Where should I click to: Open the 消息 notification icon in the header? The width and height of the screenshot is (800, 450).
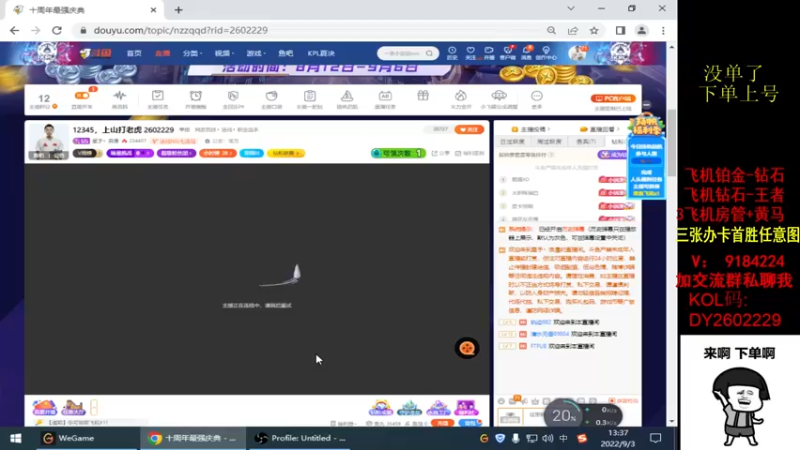527,53
